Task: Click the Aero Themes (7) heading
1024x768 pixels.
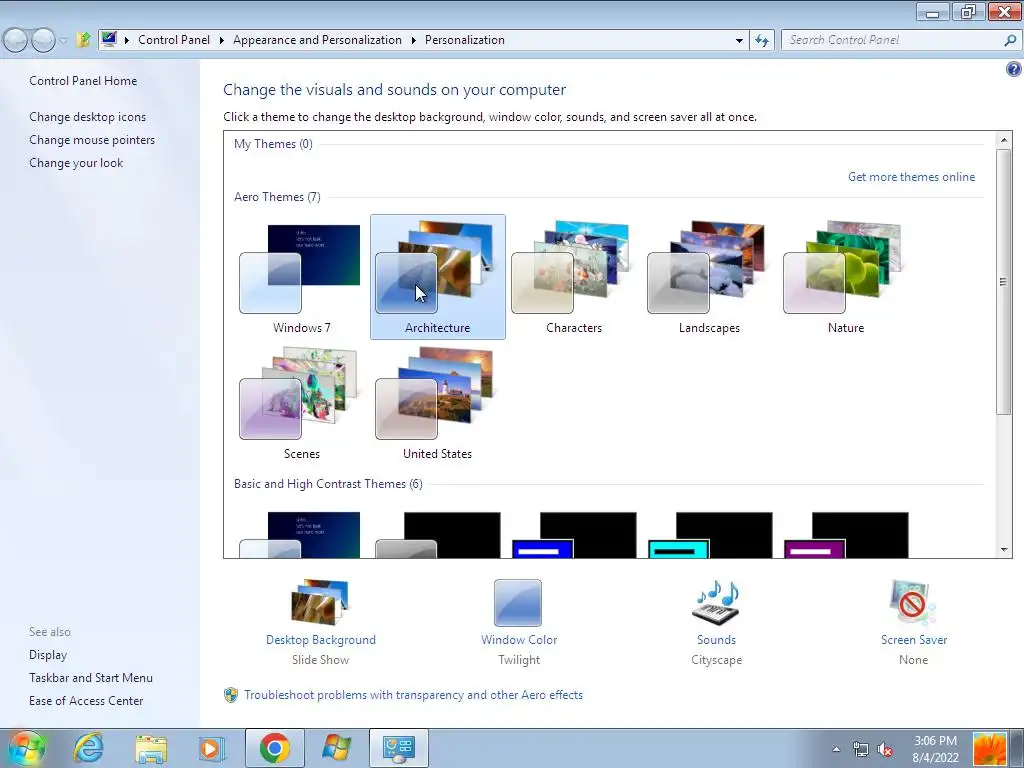Action: pyautogui.click(x=277, y=197)
